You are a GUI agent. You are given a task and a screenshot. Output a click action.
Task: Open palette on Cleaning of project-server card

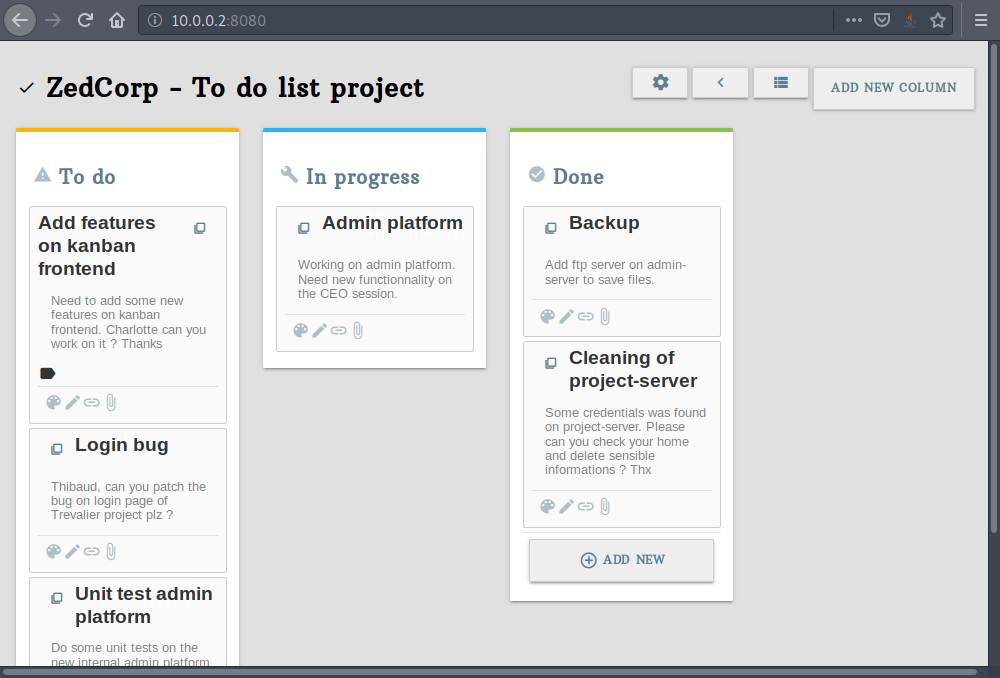547,506
